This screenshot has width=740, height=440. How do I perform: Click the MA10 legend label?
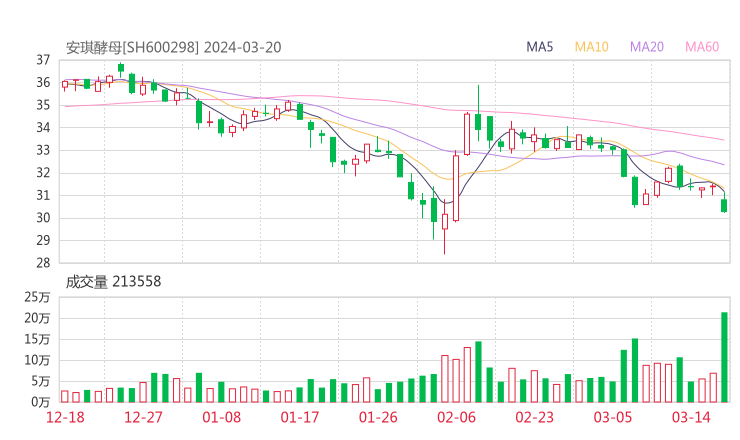[591, 47]
